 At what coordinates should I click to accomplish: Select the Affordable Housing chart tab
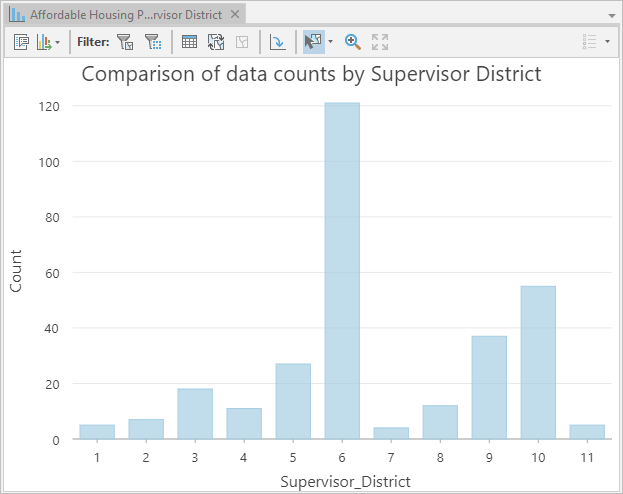point(126,15)
